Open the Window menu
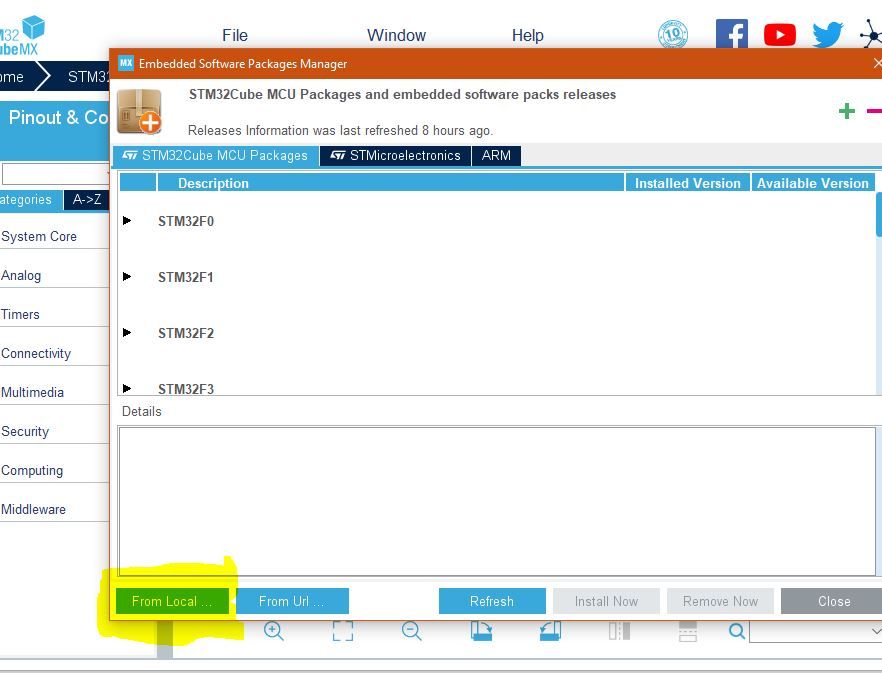This screenshot has height=673, width=882. click(x=396, y=35)
